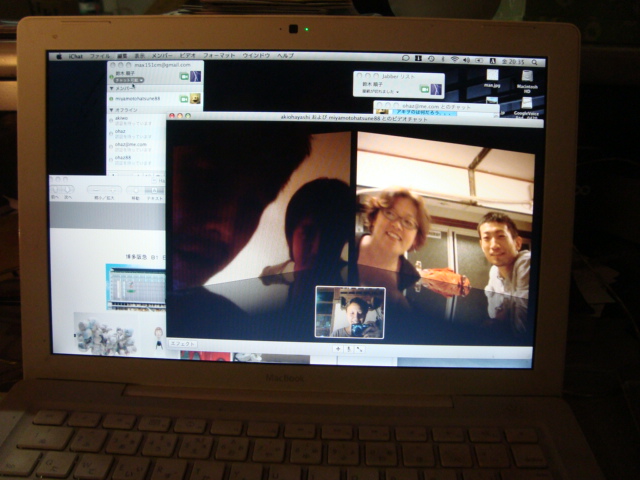Click miyamotohatsune88 buddy picture

195,99
